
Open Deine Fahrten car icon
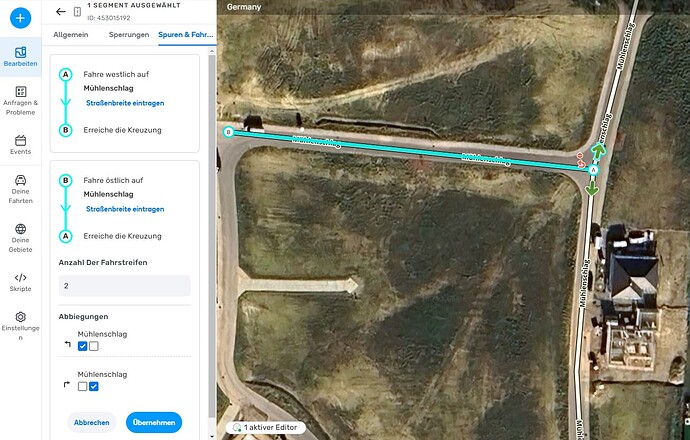coord(21,180)
